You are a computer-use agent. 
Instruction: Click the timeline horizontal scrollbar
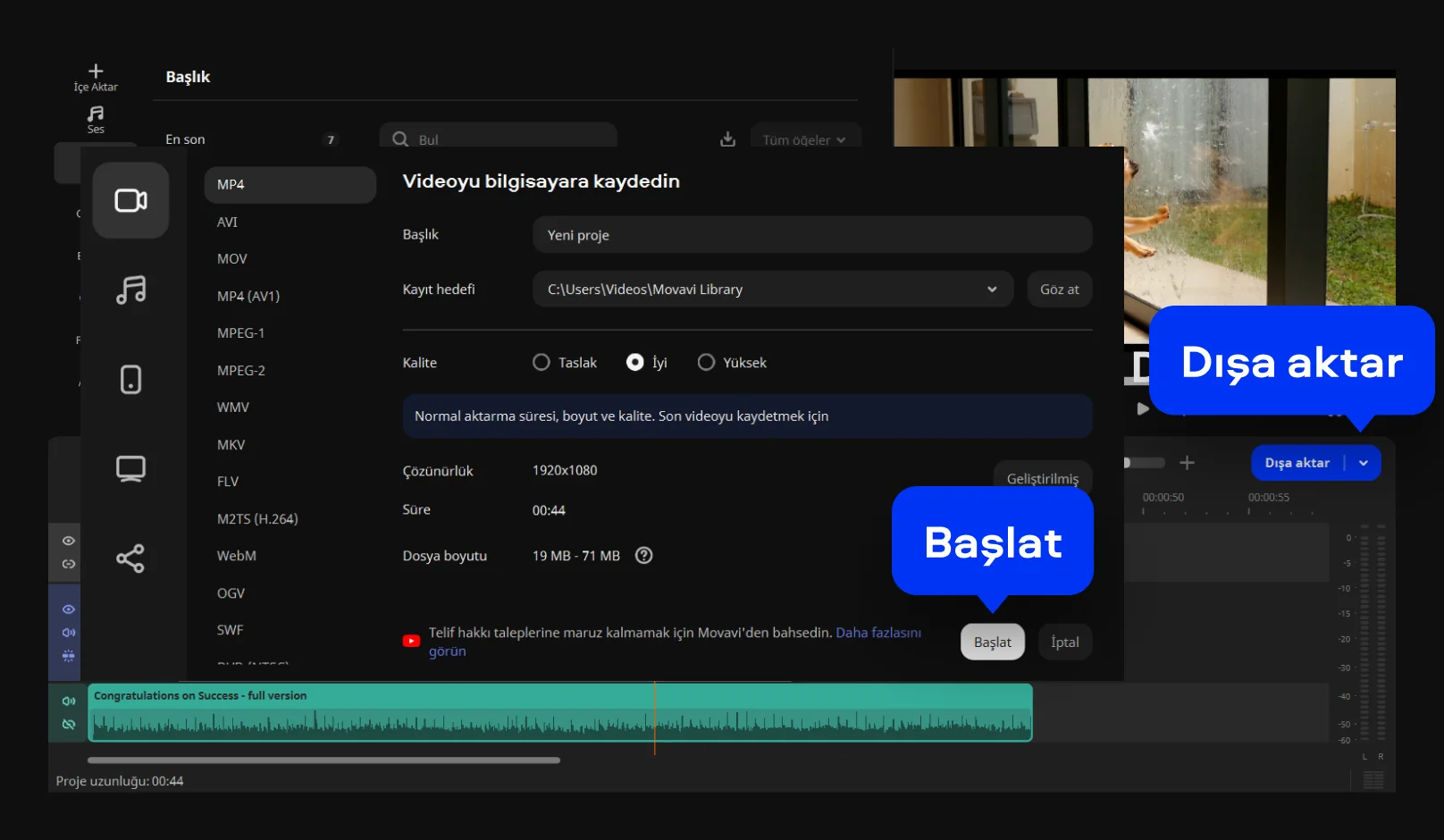point(323,760)
